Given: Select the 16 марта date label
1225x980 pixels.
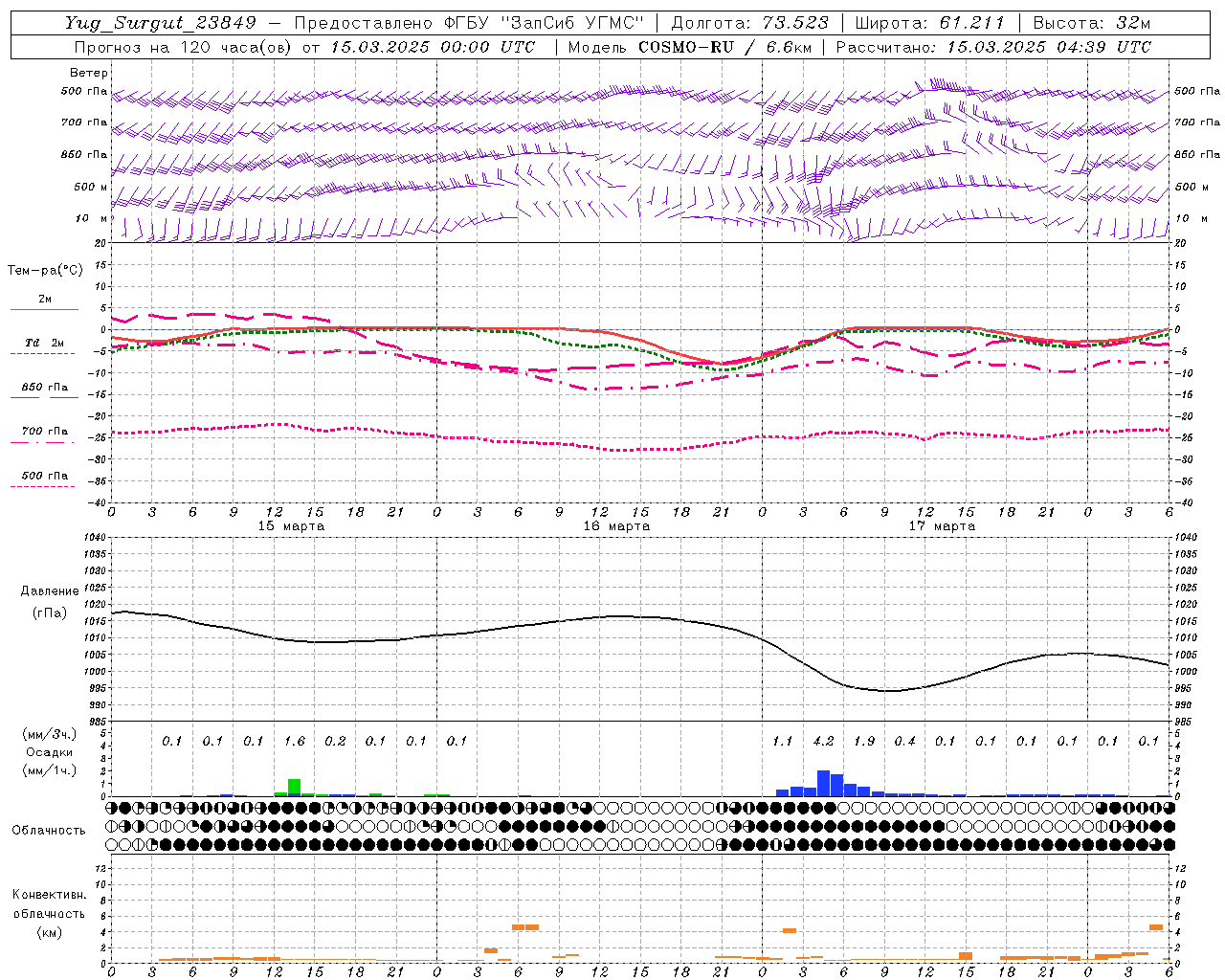Looking at the screenshot, I should 616,526.
